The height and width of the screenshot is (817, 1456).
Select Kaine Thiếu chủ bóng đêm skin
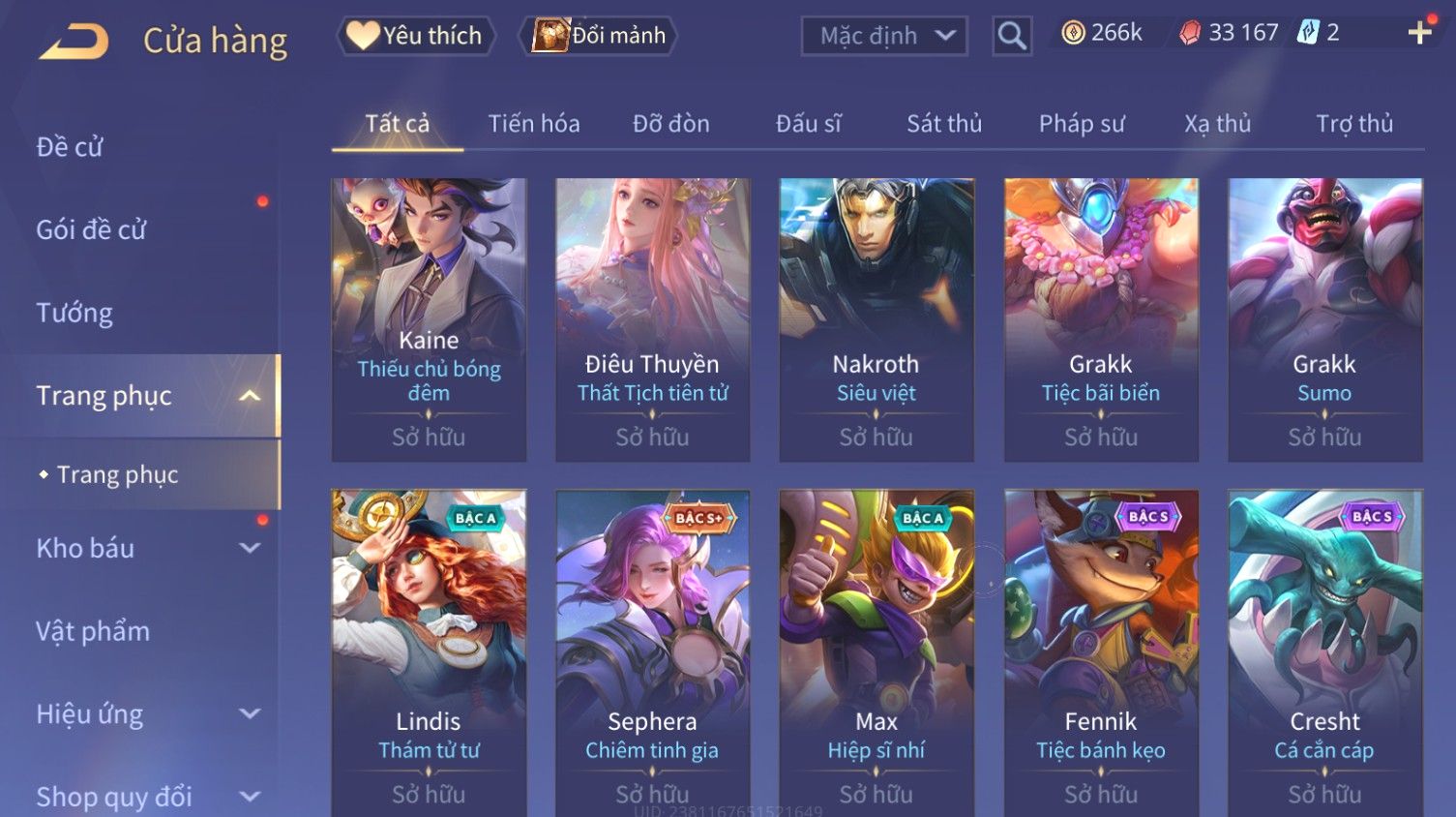[429, 319]
